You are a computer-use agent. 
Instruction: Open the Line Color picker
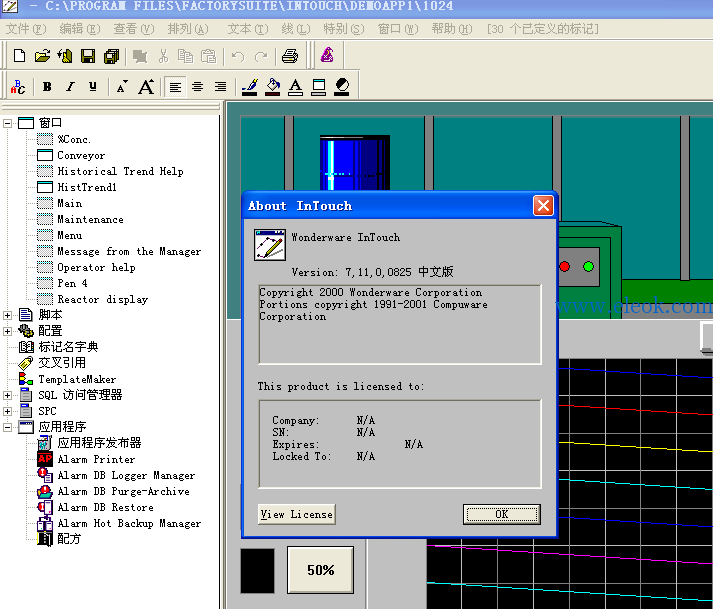250,86
